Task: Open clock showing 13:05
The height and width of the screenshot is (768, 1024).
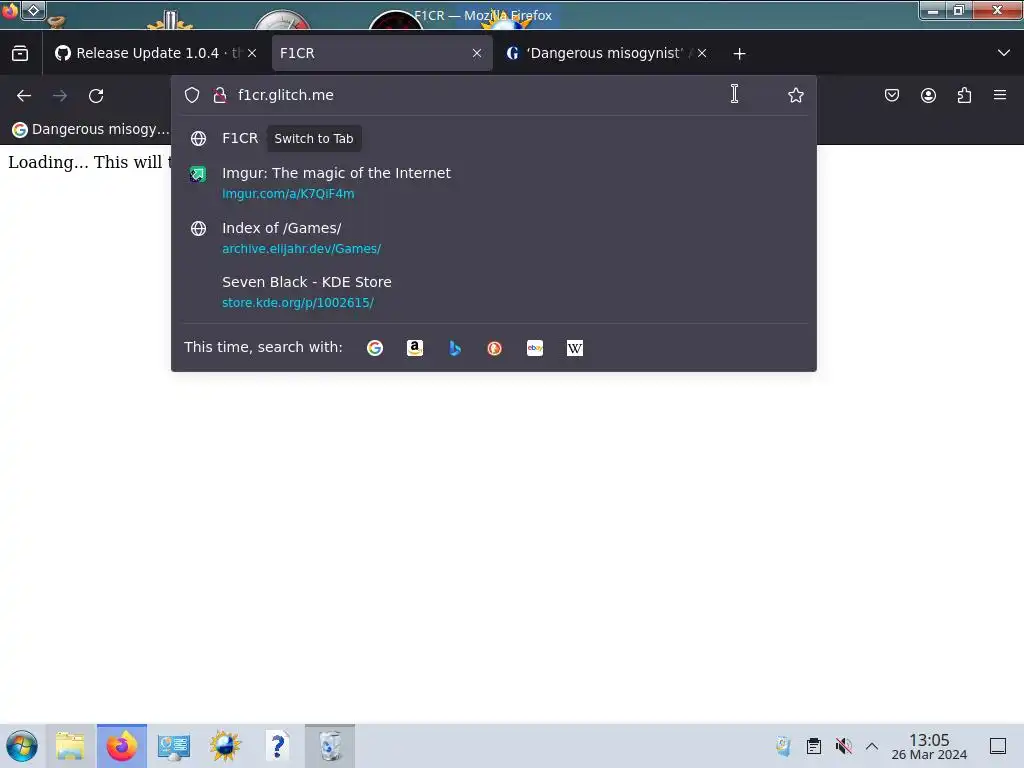Action: tap(929, 746)
